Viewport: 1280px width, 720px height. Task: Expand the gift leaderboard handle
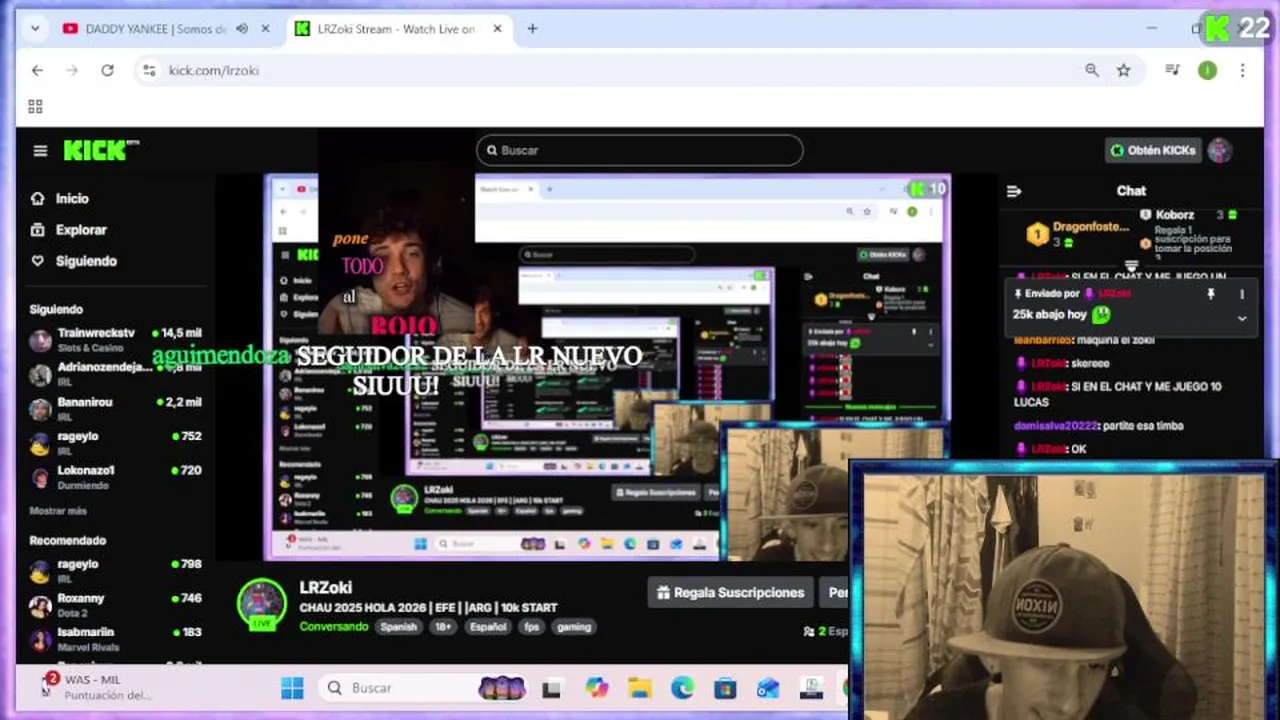[1131, 266]
